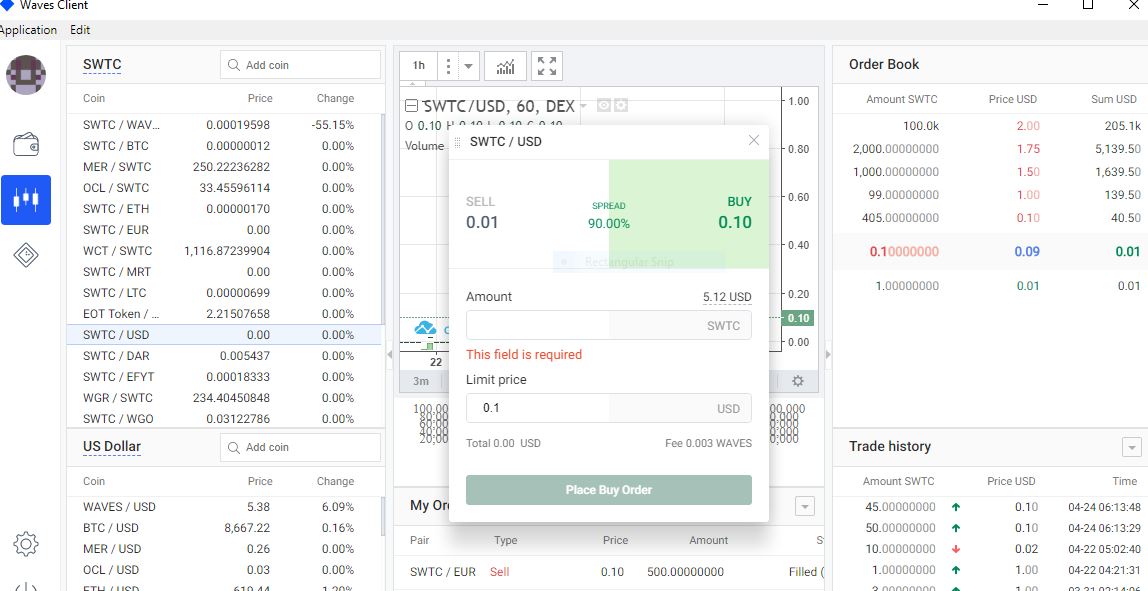Click order book spread price 0.09
Image resolution: width=1148 pixels, height=591 pixels.
click(1027, 251)
